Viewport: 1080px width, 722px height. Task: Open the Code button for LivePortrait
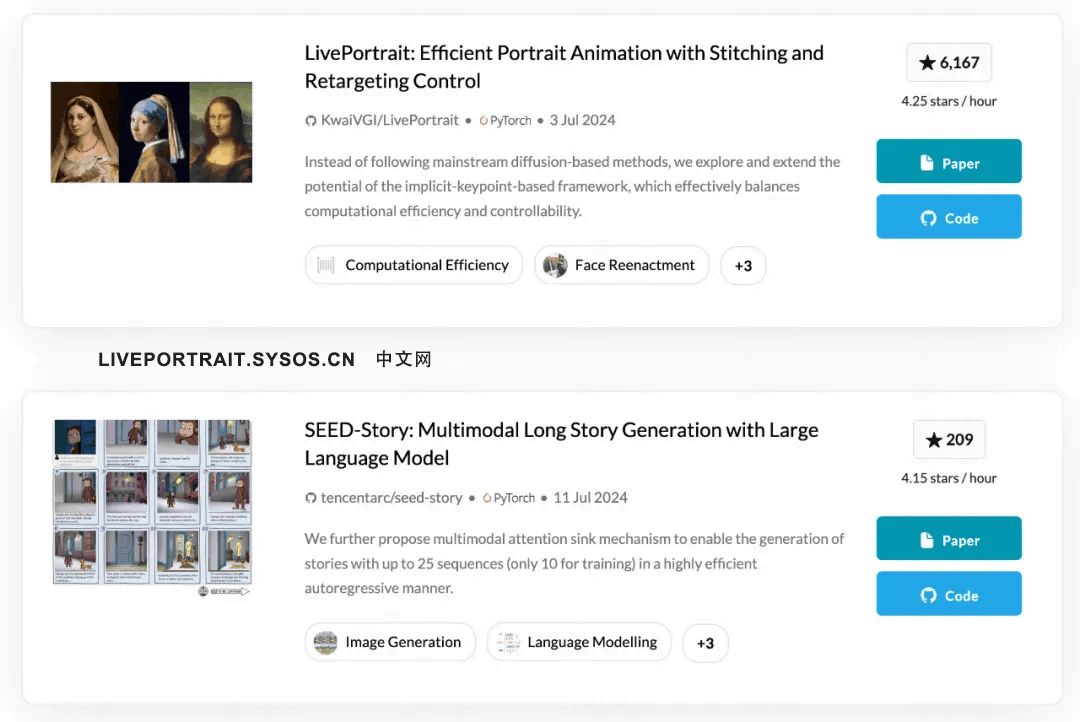pos(948,216)
